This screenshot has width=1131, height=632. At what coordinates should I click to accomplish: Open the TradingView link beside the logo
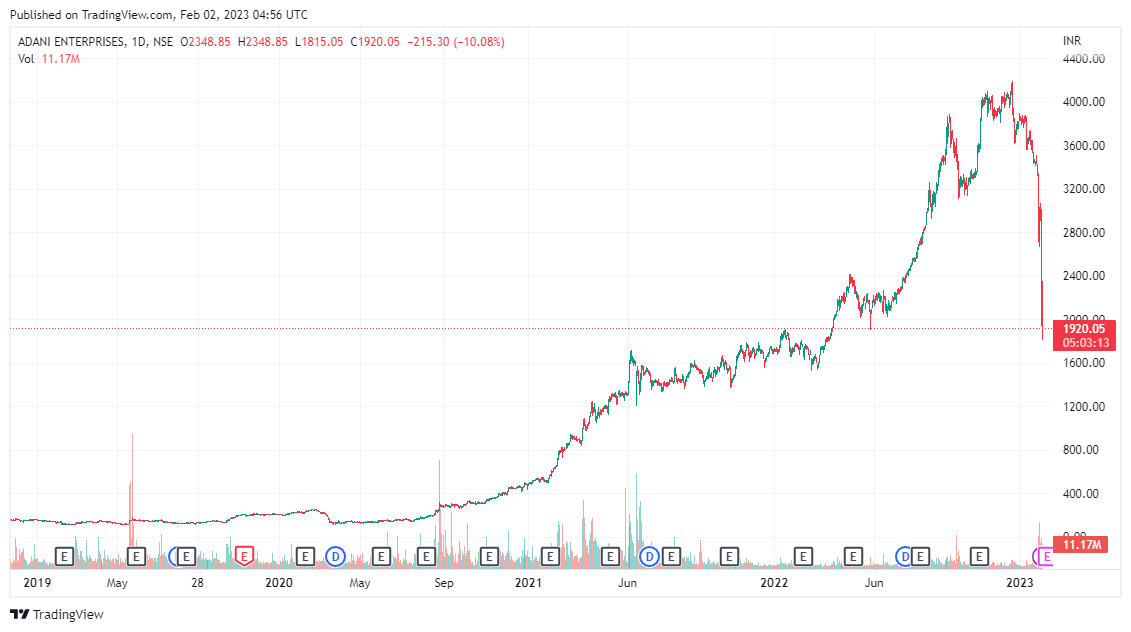(x=68, y=614)
